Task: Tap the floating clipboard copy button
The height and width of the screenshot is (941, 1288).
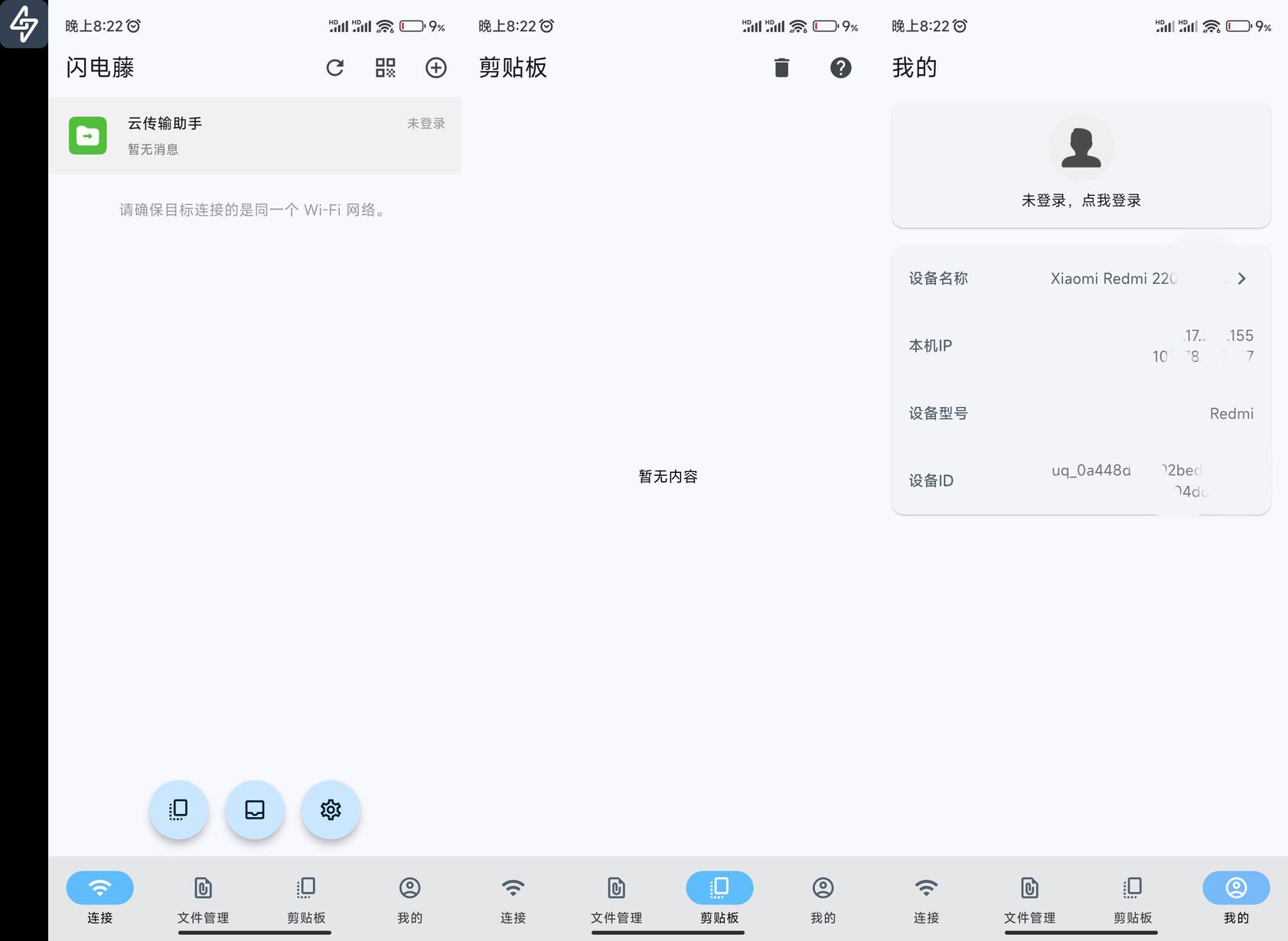Action: click(178, 809)
